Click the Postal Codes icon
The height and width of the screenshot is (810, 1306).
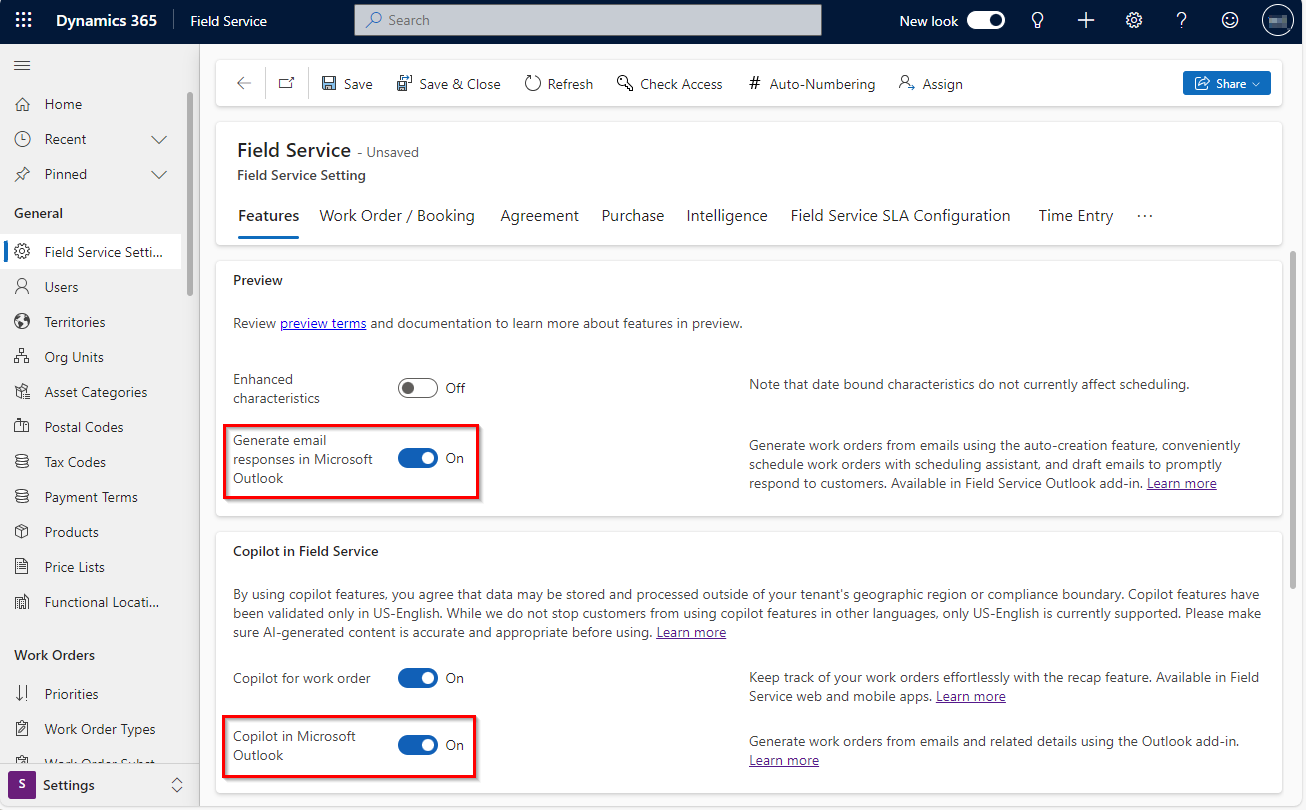[23, 427]
